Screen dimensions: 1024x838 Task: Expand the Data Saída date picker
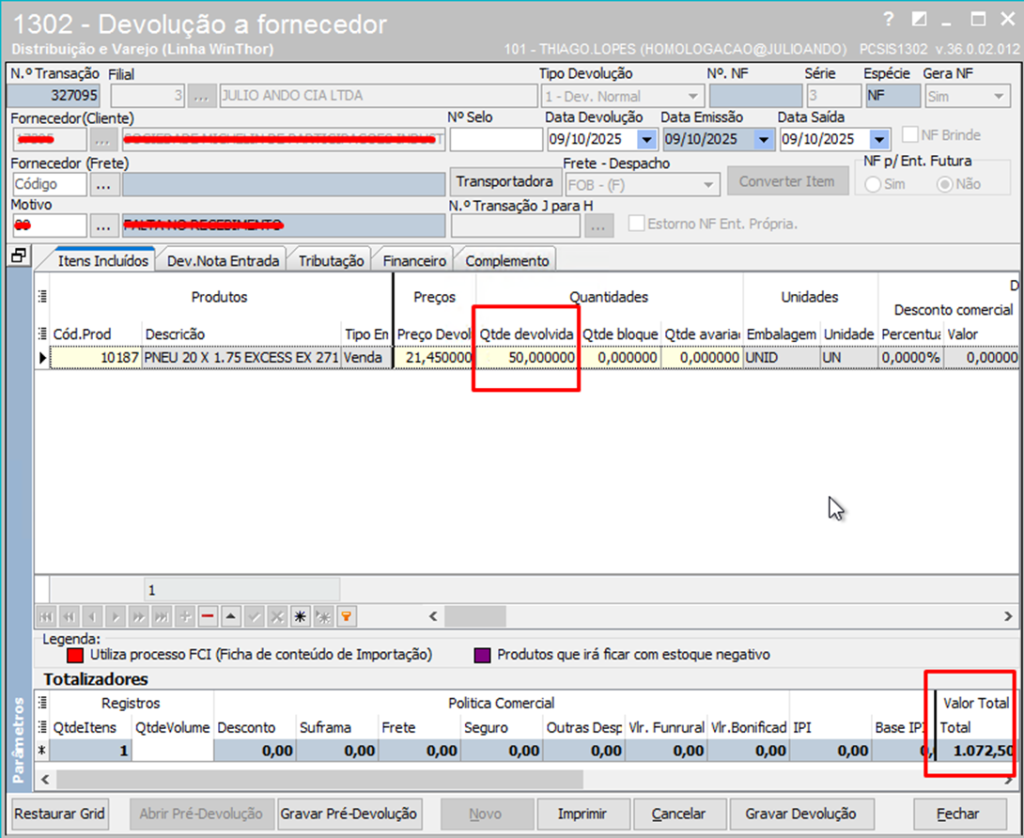click(x=879, y=139)
